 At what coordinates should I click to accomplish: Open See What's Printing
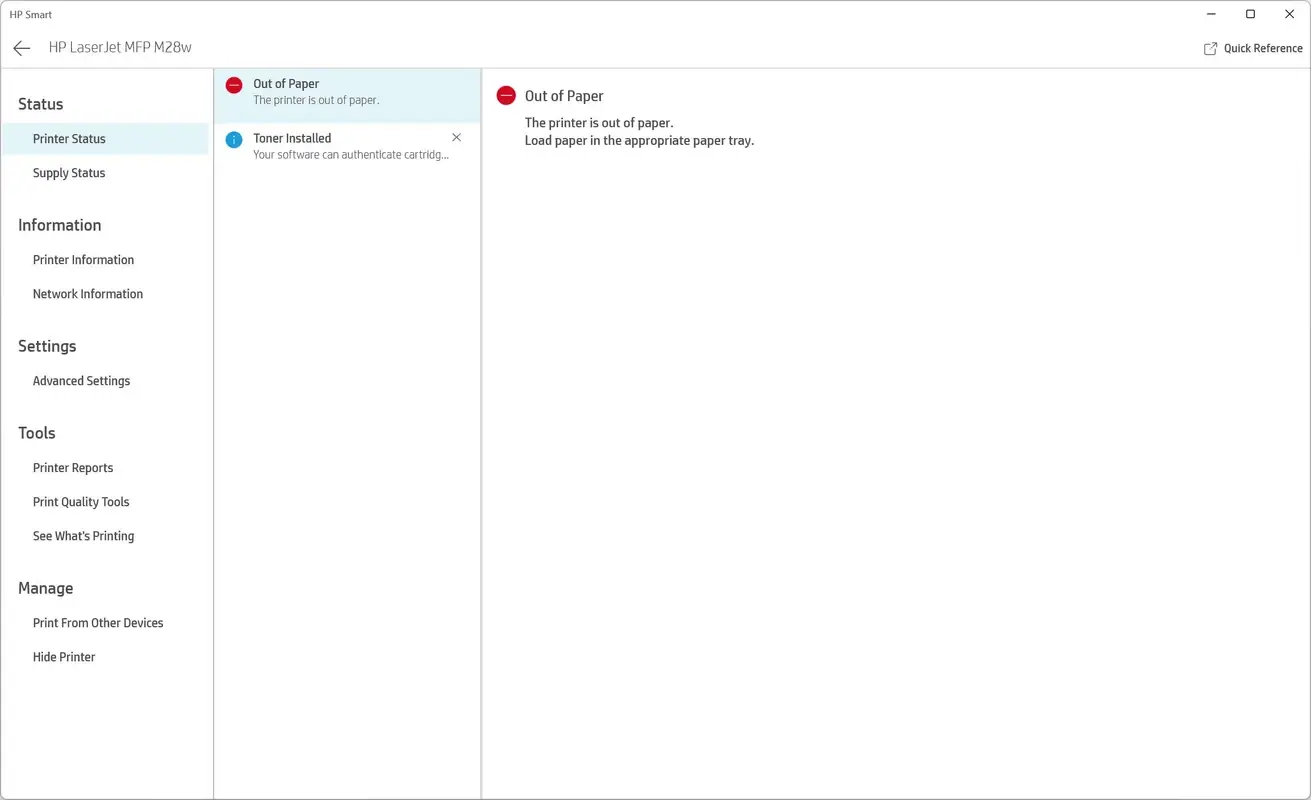tap(83, 535)
